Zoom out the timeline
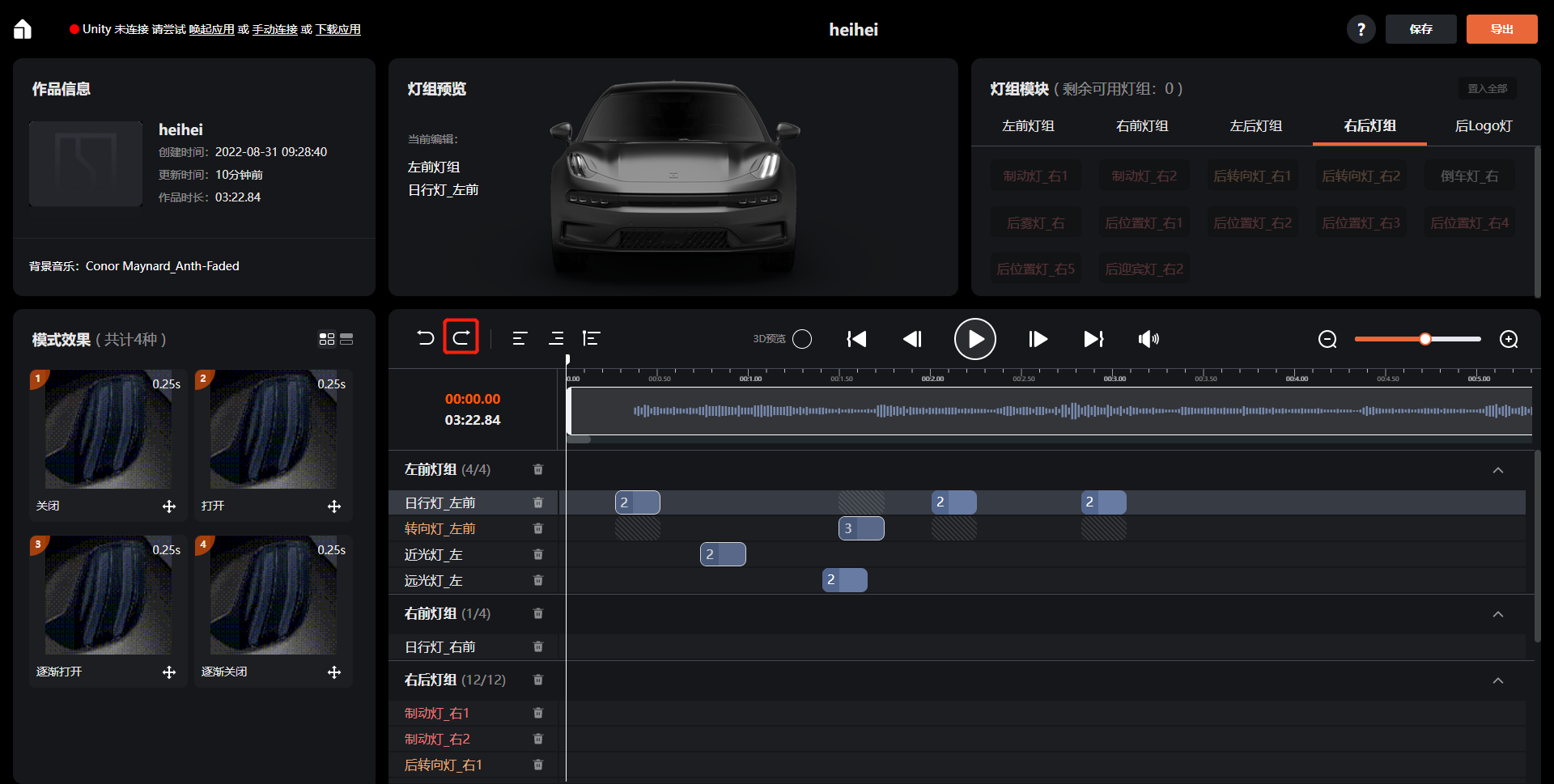The height and width of the screenshot is (784, 1554). pos(1327,339)
